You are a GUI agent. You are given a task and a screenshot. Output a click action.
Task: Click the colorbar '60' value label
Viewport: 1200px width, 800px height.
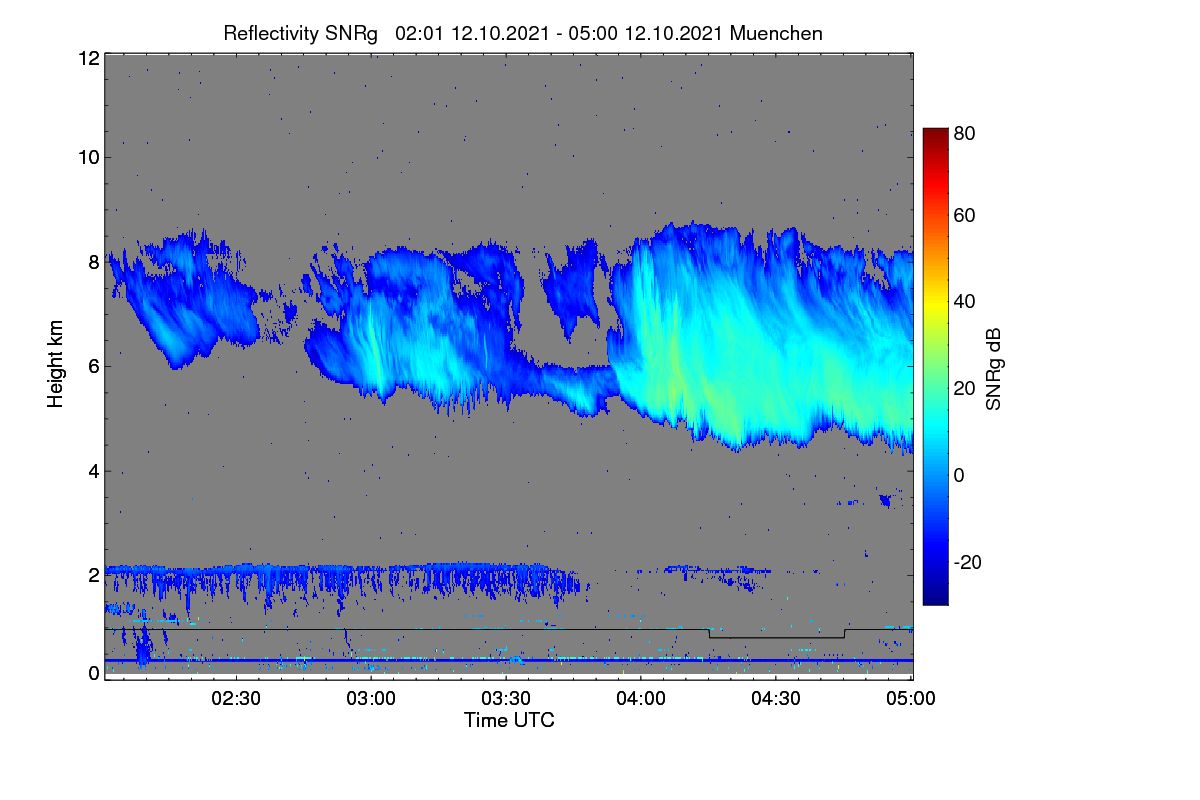tap(964, 216)
